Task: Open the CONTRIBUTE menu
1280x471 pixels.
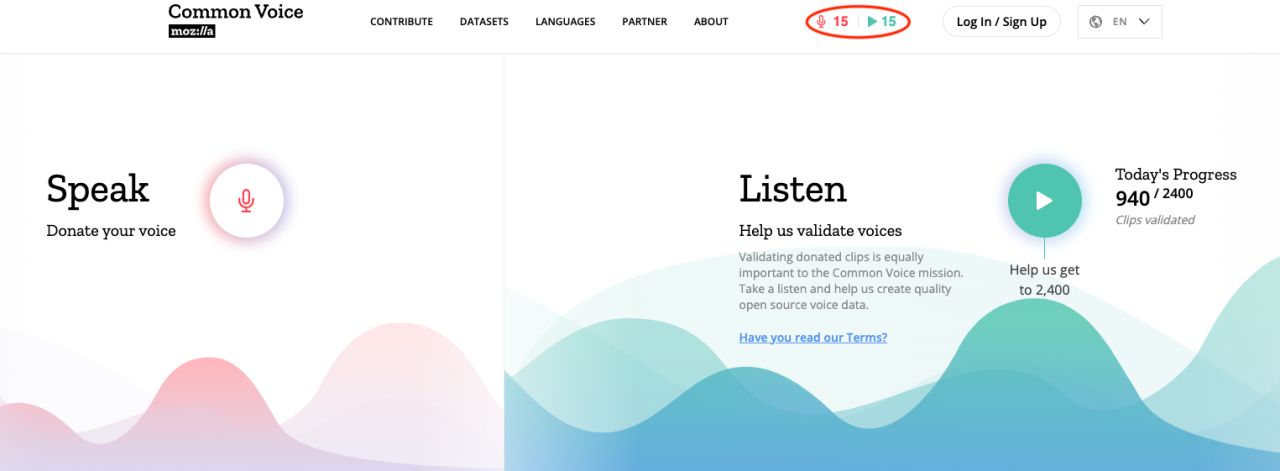Action: [401, 22]
